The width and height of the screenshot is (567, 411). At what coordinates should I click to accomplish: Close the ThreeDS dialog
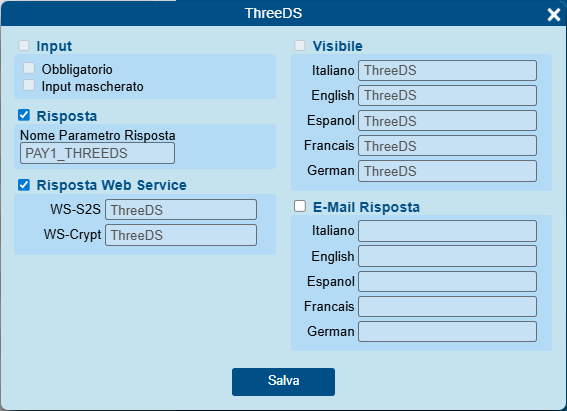coord(554,15)
